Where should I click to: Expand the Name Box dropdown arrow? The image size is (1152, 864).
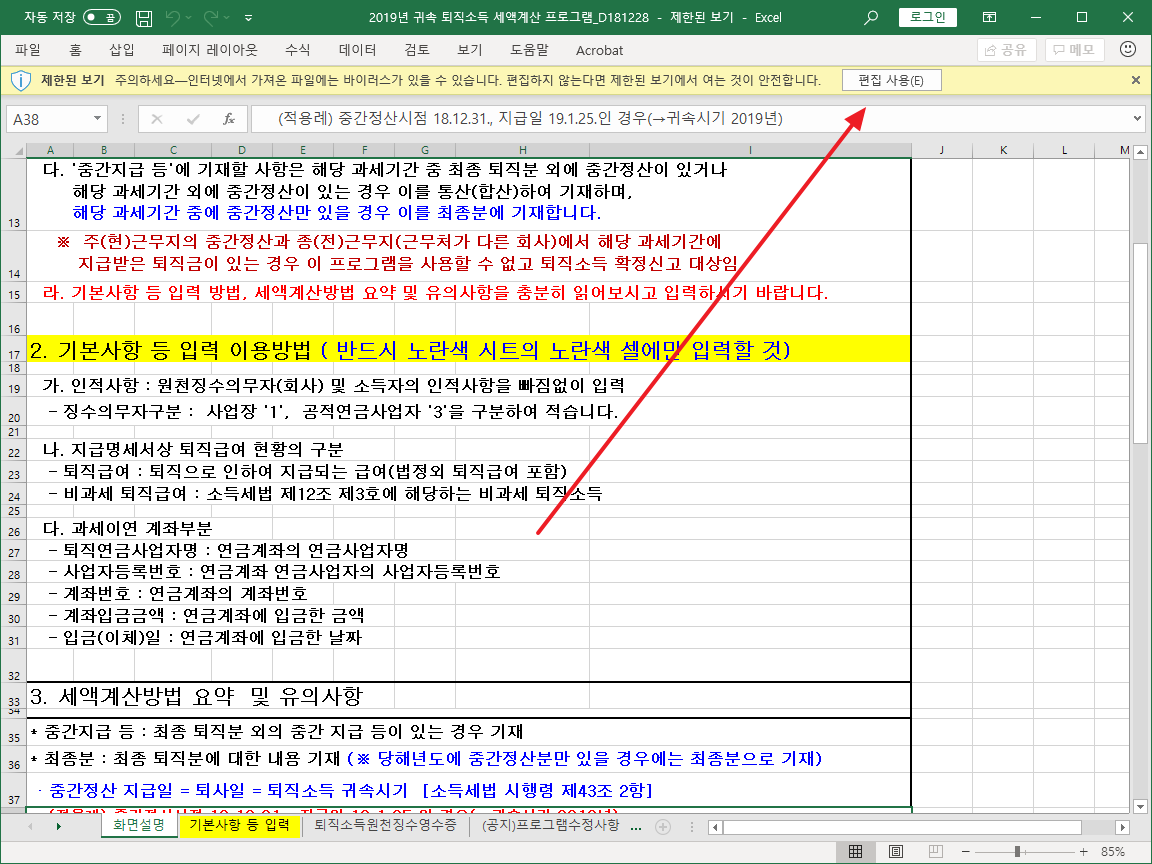[x=97, y=118]
